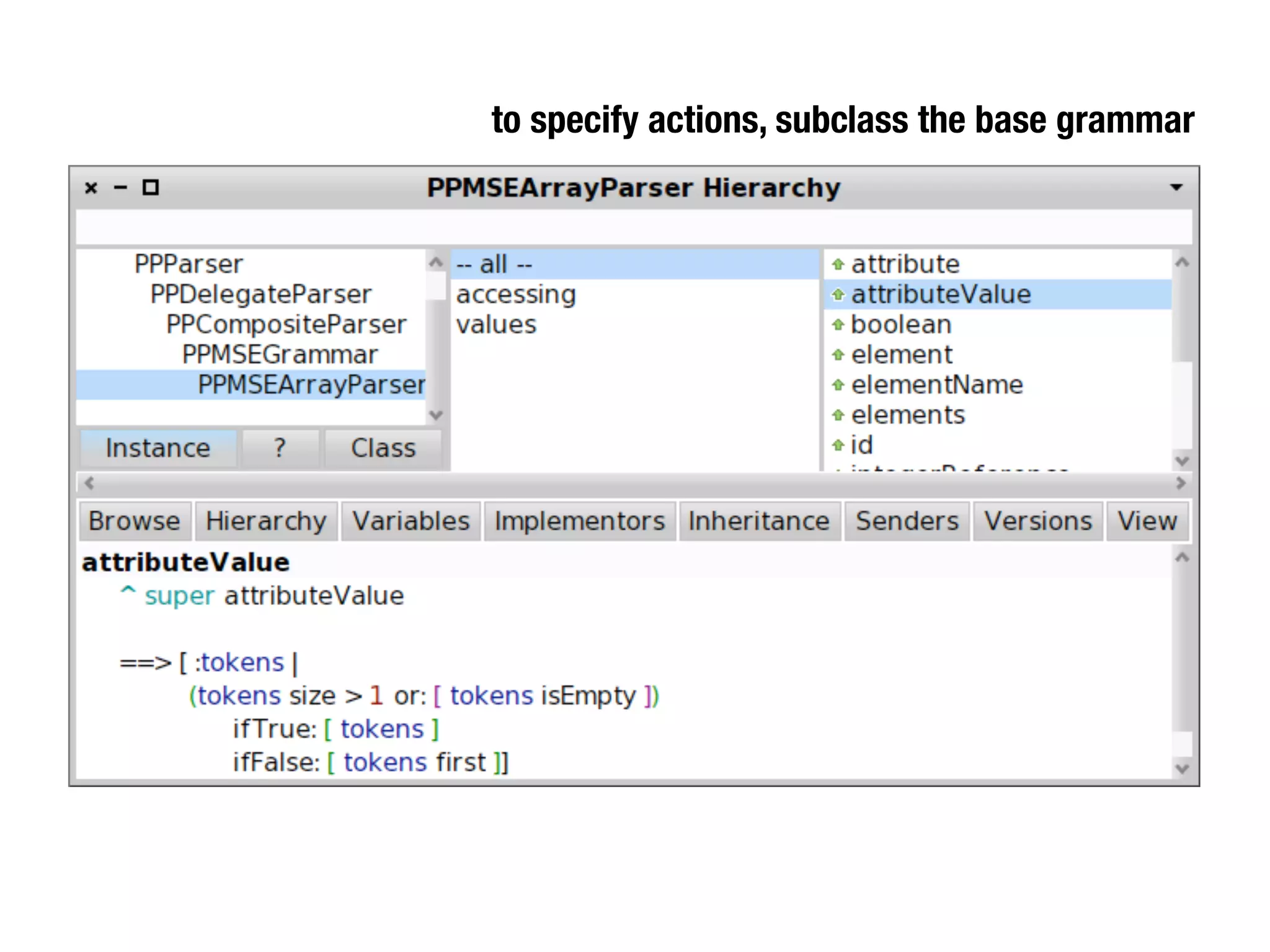Click method list scroll down arrow
Screen dimensions: 1270x952
(x=1182, y=461)
